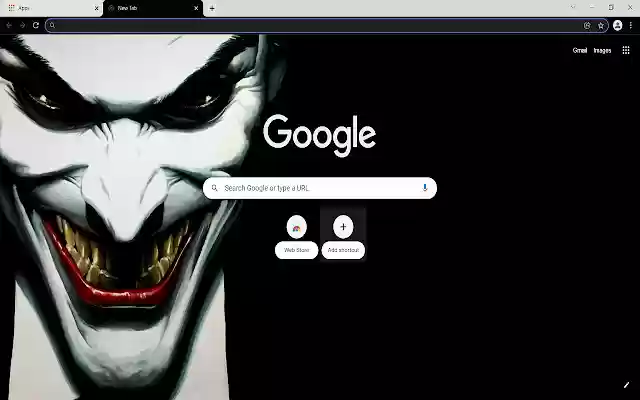640x400 pixels.
Task: Open Gmail link
Action: 580,50
